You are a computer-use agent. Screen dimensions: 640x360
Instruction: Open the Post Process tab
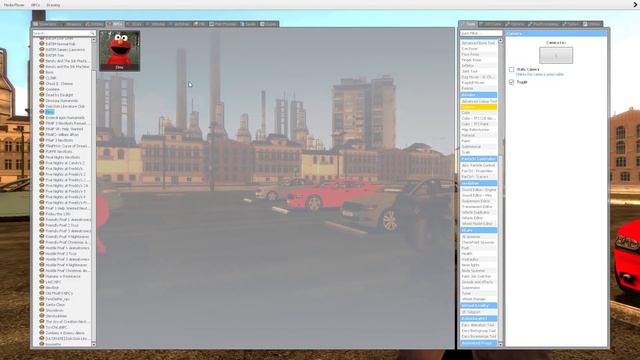click(223, 24)
